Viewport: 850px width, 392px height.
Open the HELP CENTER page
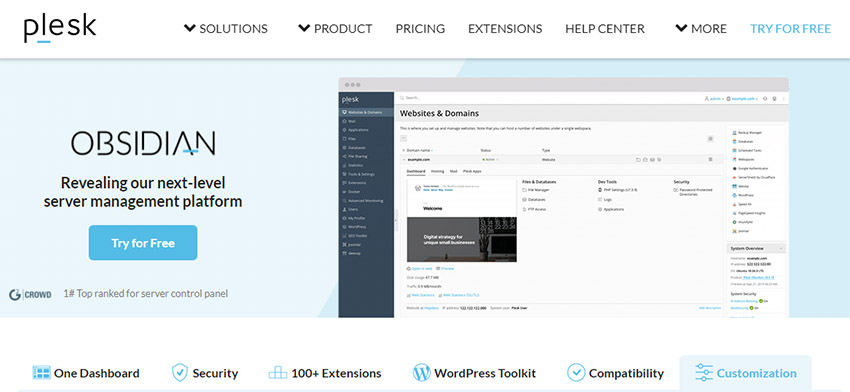(605, 29)
